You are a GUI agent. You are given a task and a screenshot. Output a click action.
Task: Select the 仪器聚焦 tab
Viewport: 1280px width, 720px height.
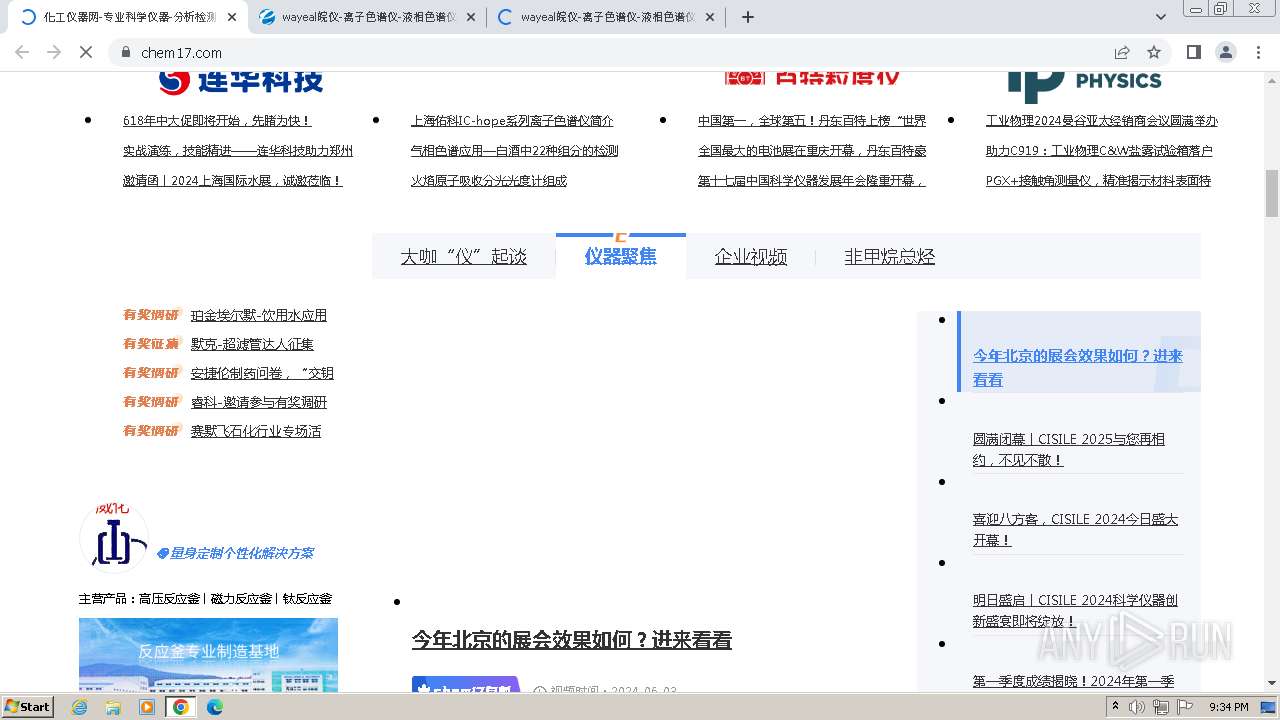point(621,257)
